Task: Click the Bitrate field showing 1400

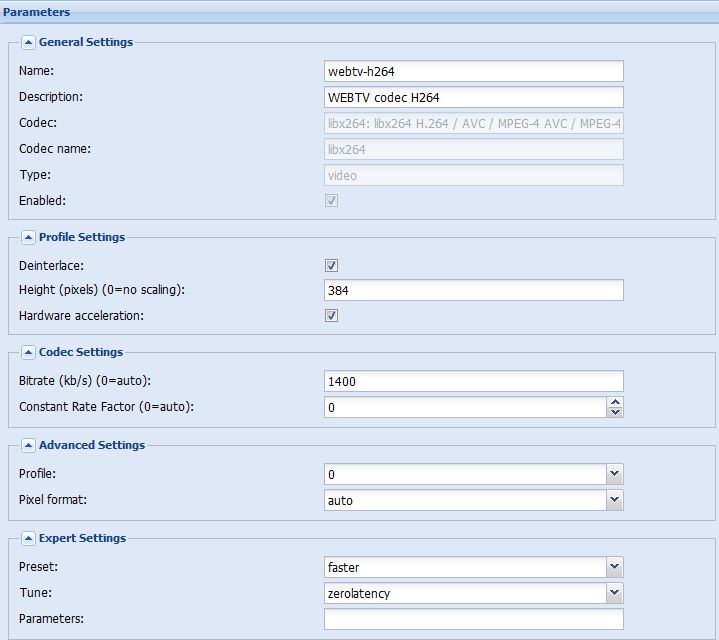Action: (x=474, y=381)
